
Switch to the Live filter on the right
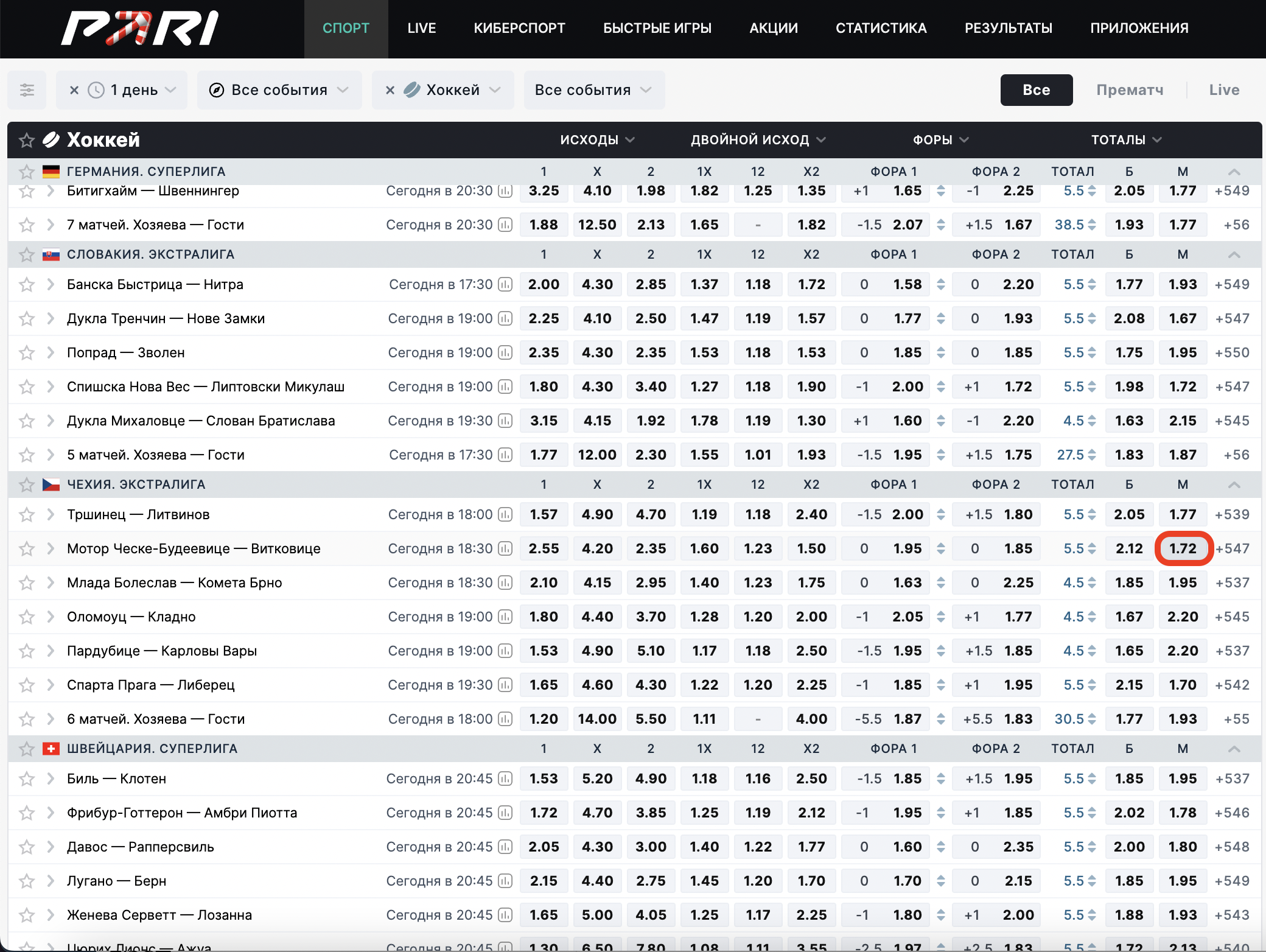(x=1224, y=90)
